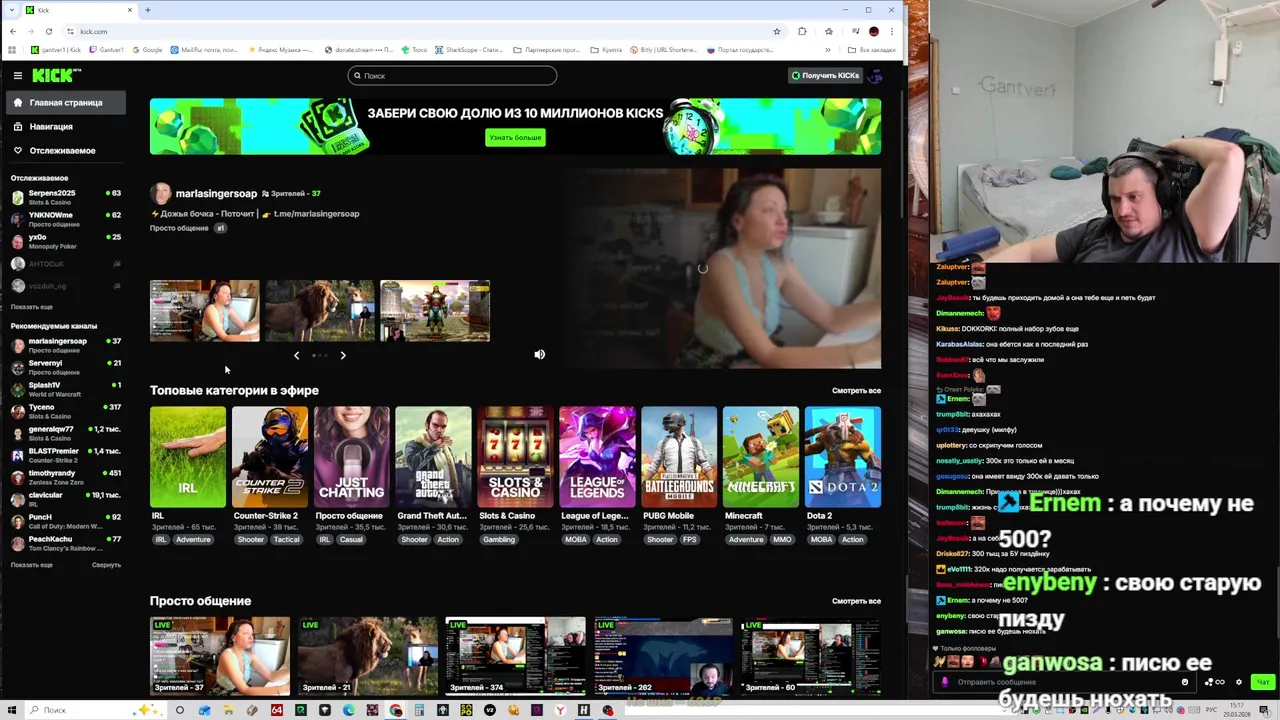Go to next carousel slide arrow
The image size is (1280, 720).
343,355
